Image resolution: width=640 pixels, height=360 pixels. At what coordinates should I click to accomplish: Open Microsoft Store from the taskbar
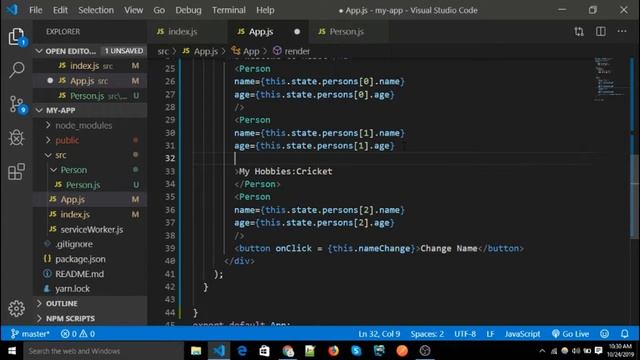pyautogui.click(x=264, y=351)
